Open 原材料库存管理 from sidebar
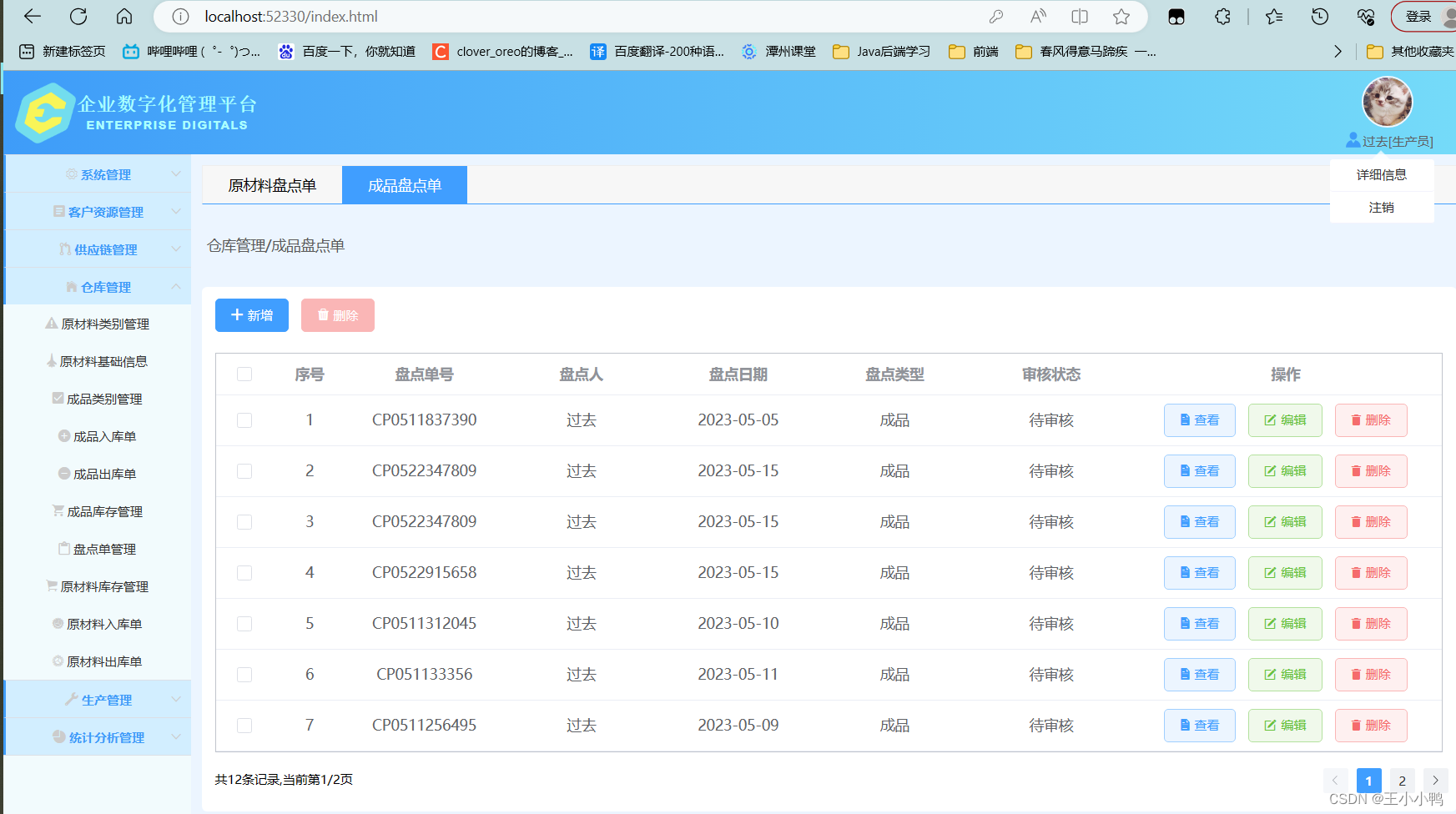 tap(107, 586)
